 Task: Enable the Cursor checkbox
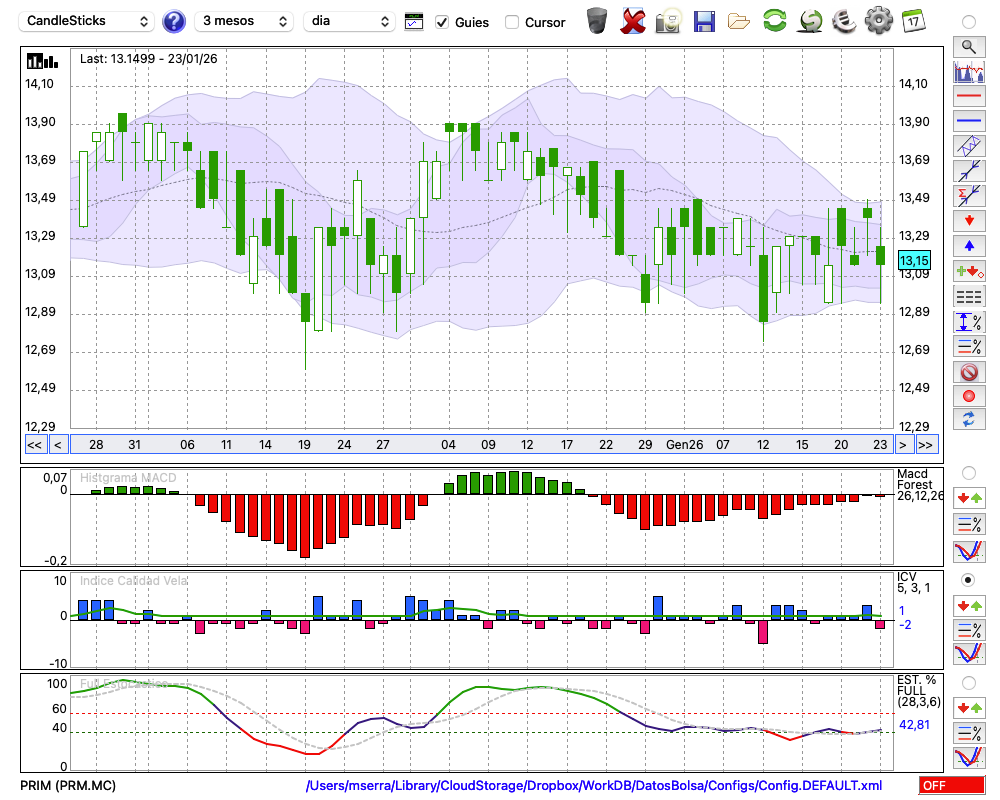tap(512, 22)
